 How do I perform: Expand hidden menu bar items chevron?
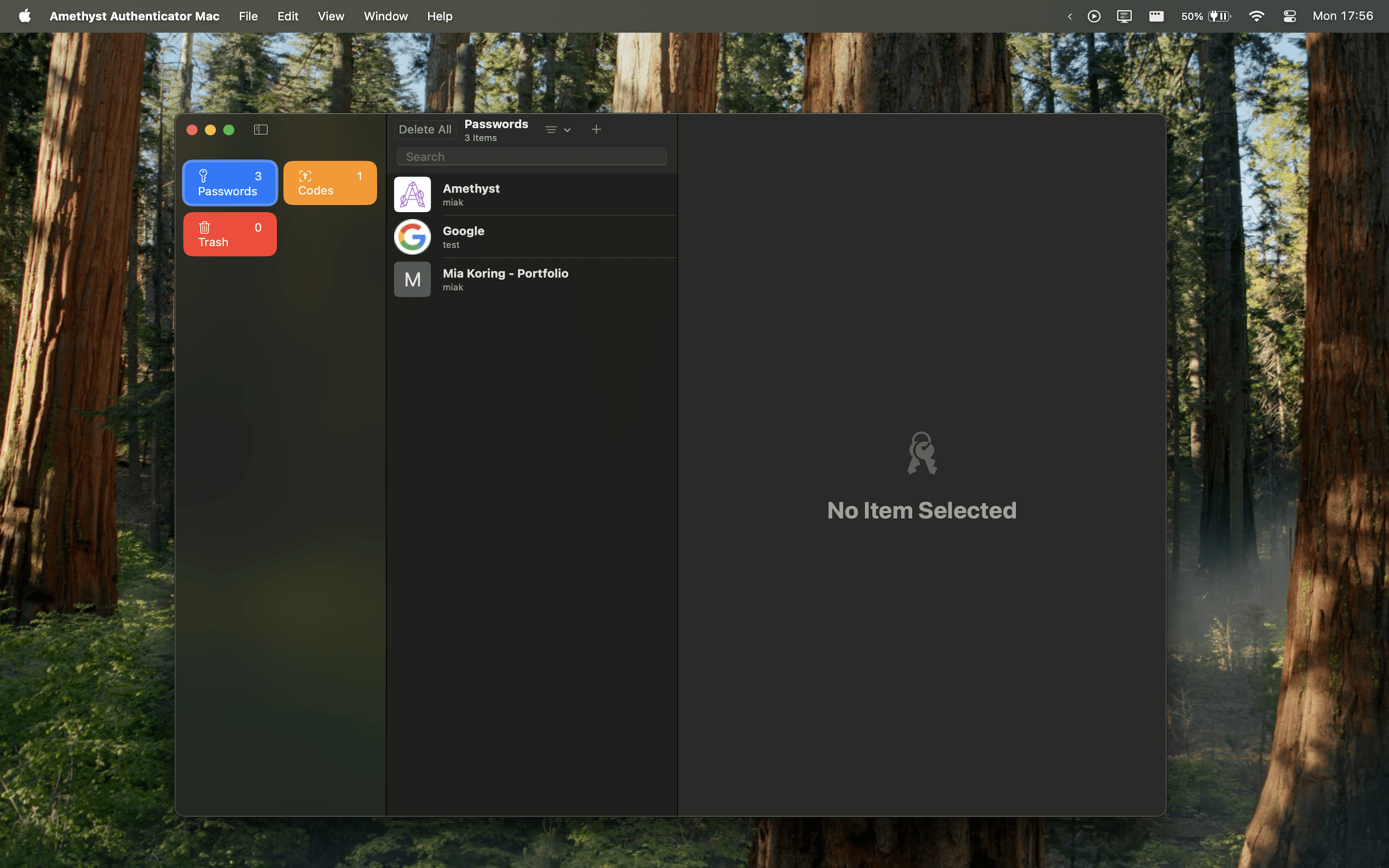tap(1069, 16)
